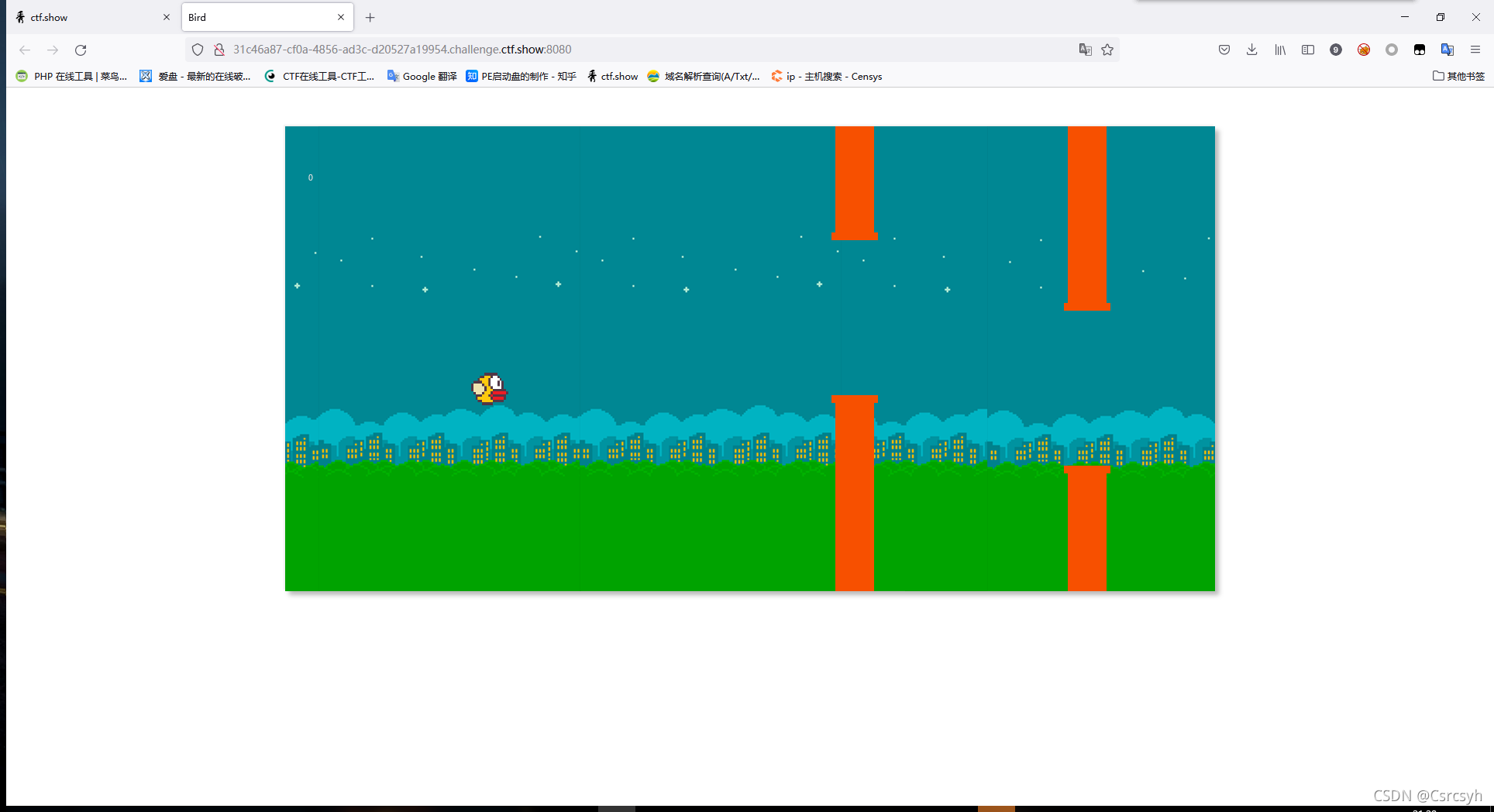Open the shield tracking protection icon
Viewport: 1494px width, 812px height.
point(198,50)
